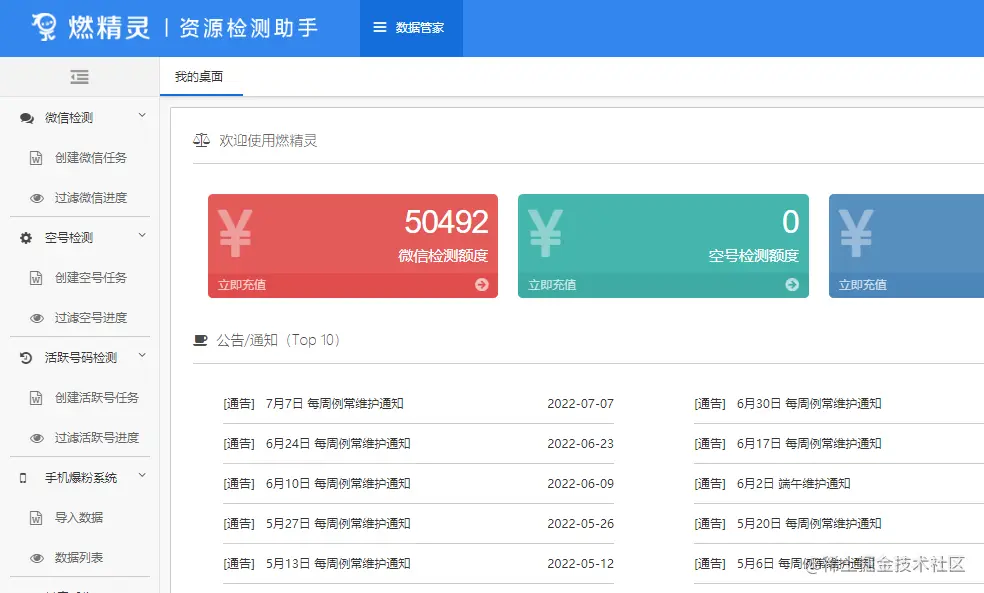Screen dimensions: 984x593
Task: Open the 6月2日 端午维护通知 notice
Action: (793, 484)
